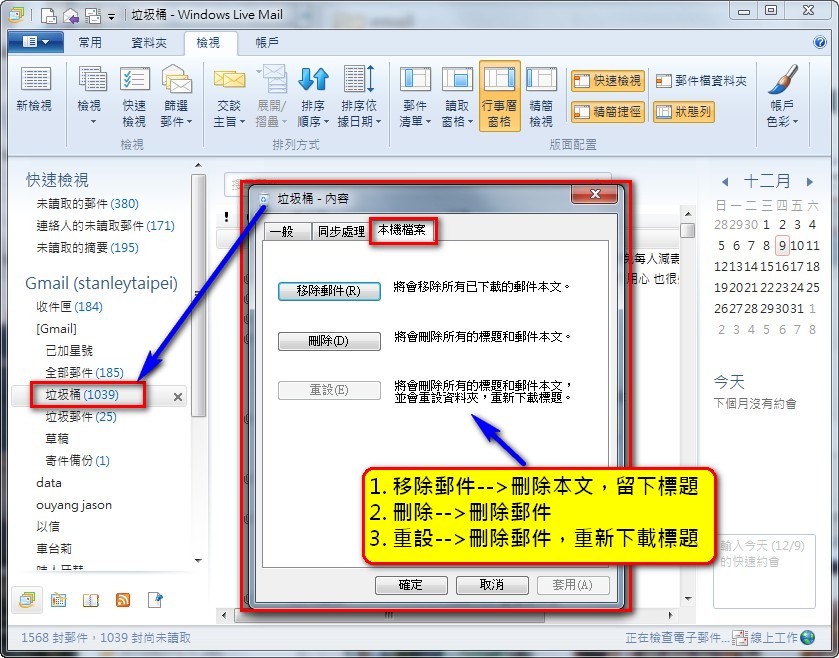Screen dimensions: 839x658
Task: Open 未讀取的郵件 (380) quick view
Action: 87,204
